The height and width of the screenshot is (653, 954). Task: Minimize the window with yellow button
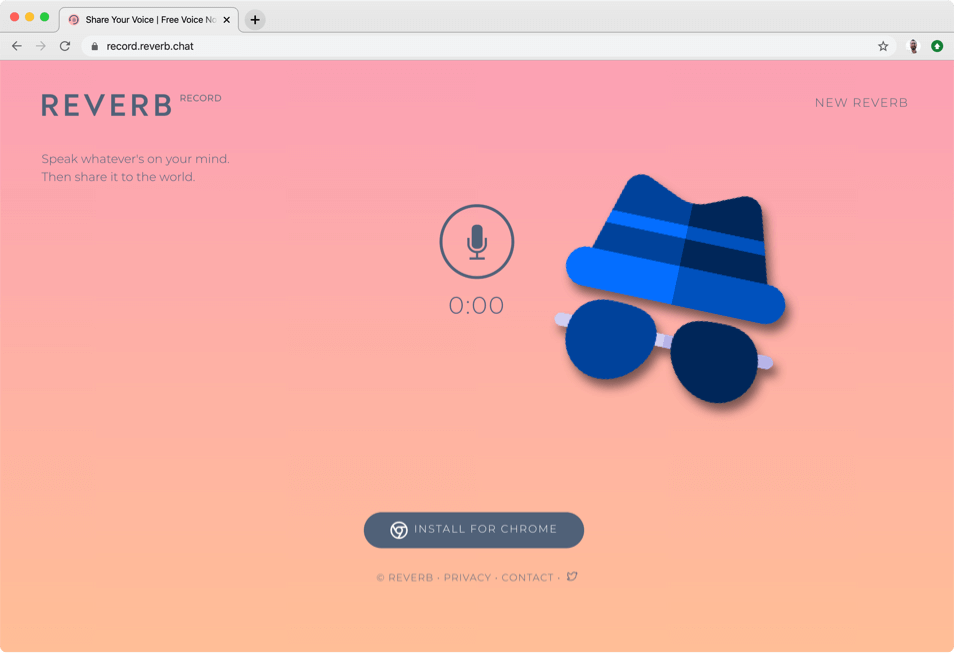[x=29, y=17]
